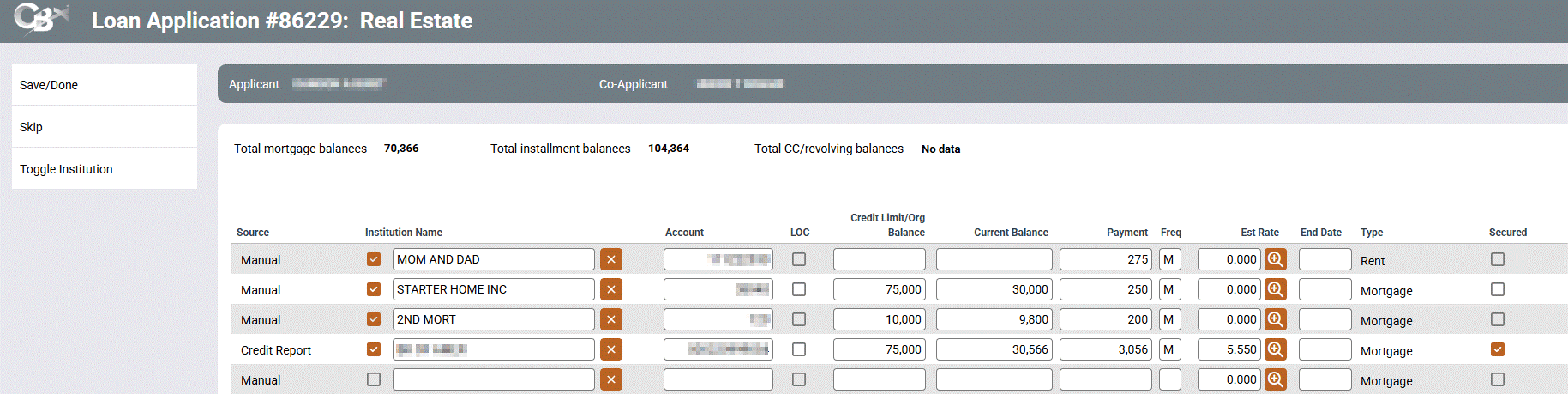Check the include box on empty Manual row
This screenshot has height=394, width=1568.
(x=374, y=379)
